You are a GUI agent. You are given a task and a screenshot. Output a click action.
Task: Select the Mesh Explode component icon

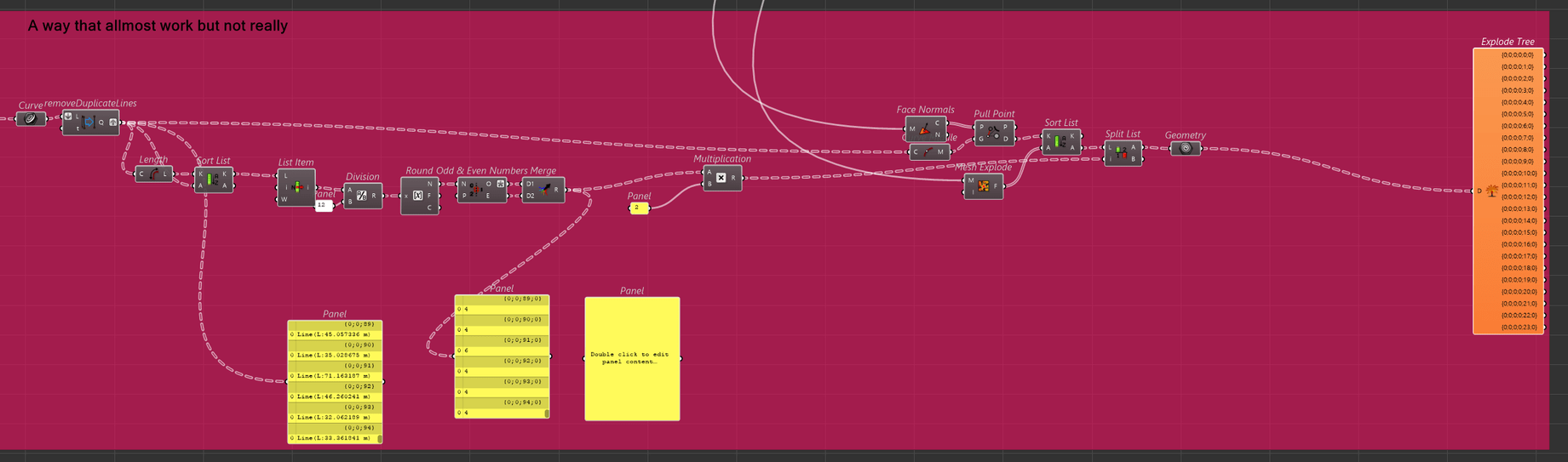tap(984, 186)
